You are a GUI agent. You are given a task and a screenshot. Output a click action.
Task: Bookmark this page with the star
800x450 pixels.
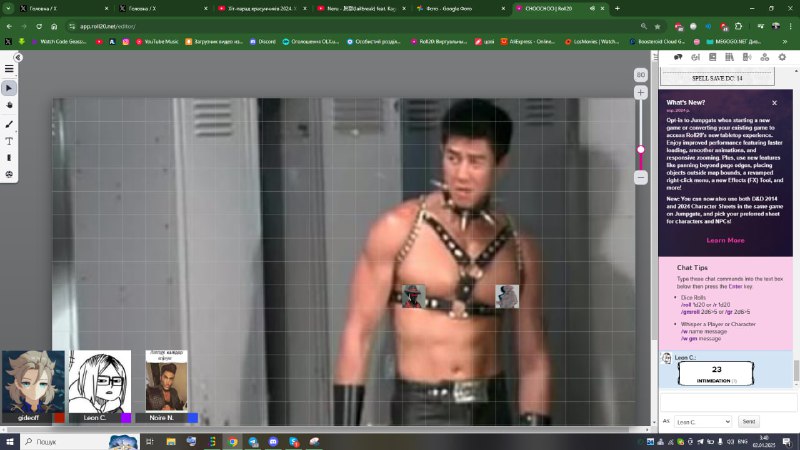(657, 26)
